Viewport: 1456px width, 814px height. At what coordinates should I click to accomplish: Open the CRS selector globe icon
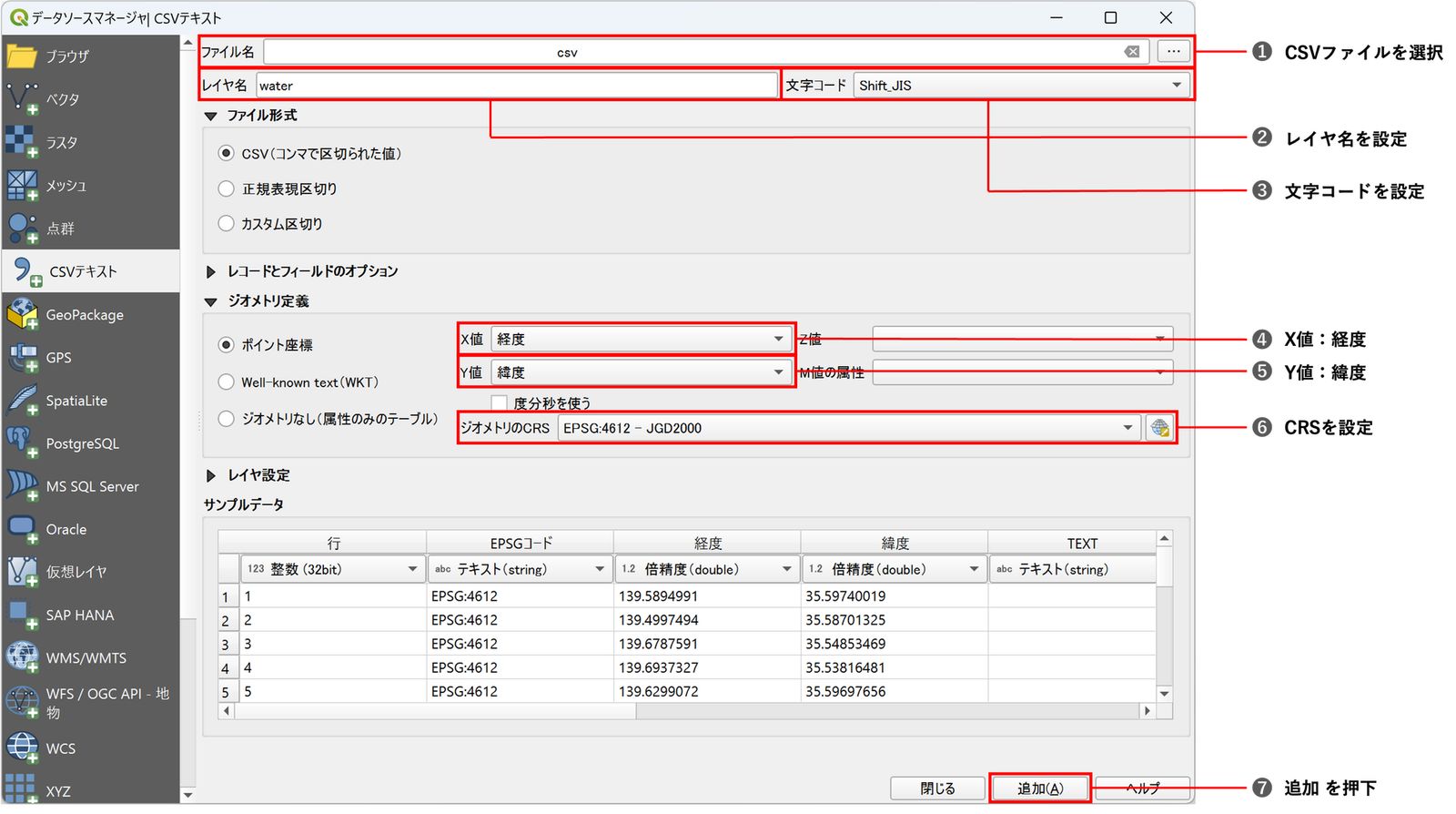1159,428
